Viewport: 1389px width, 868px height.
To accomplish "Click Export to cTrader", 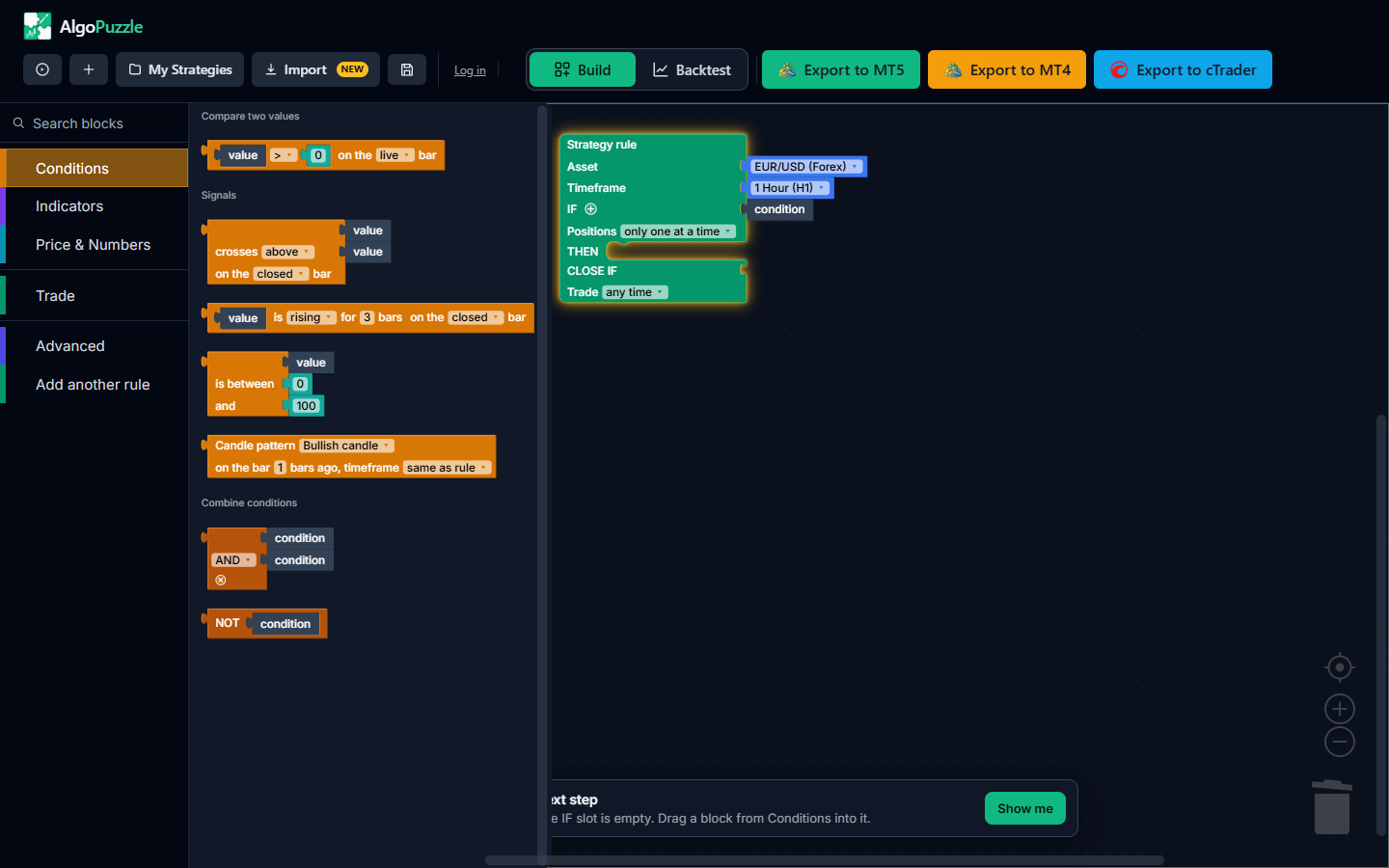I will 1183,69.
